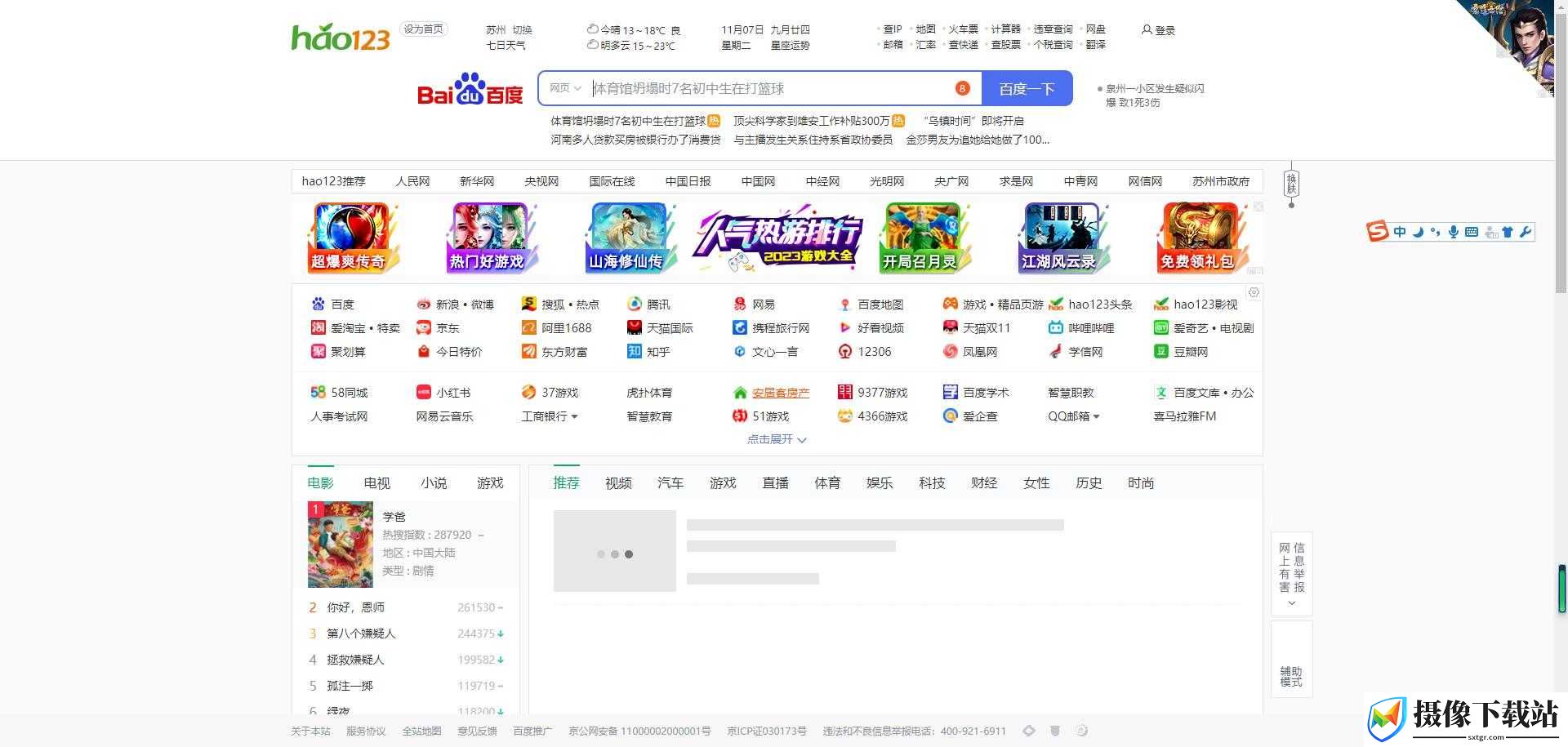Open the 人民网 link
Viewport: 1568px width, 747px height.
(x=412, y=181)
